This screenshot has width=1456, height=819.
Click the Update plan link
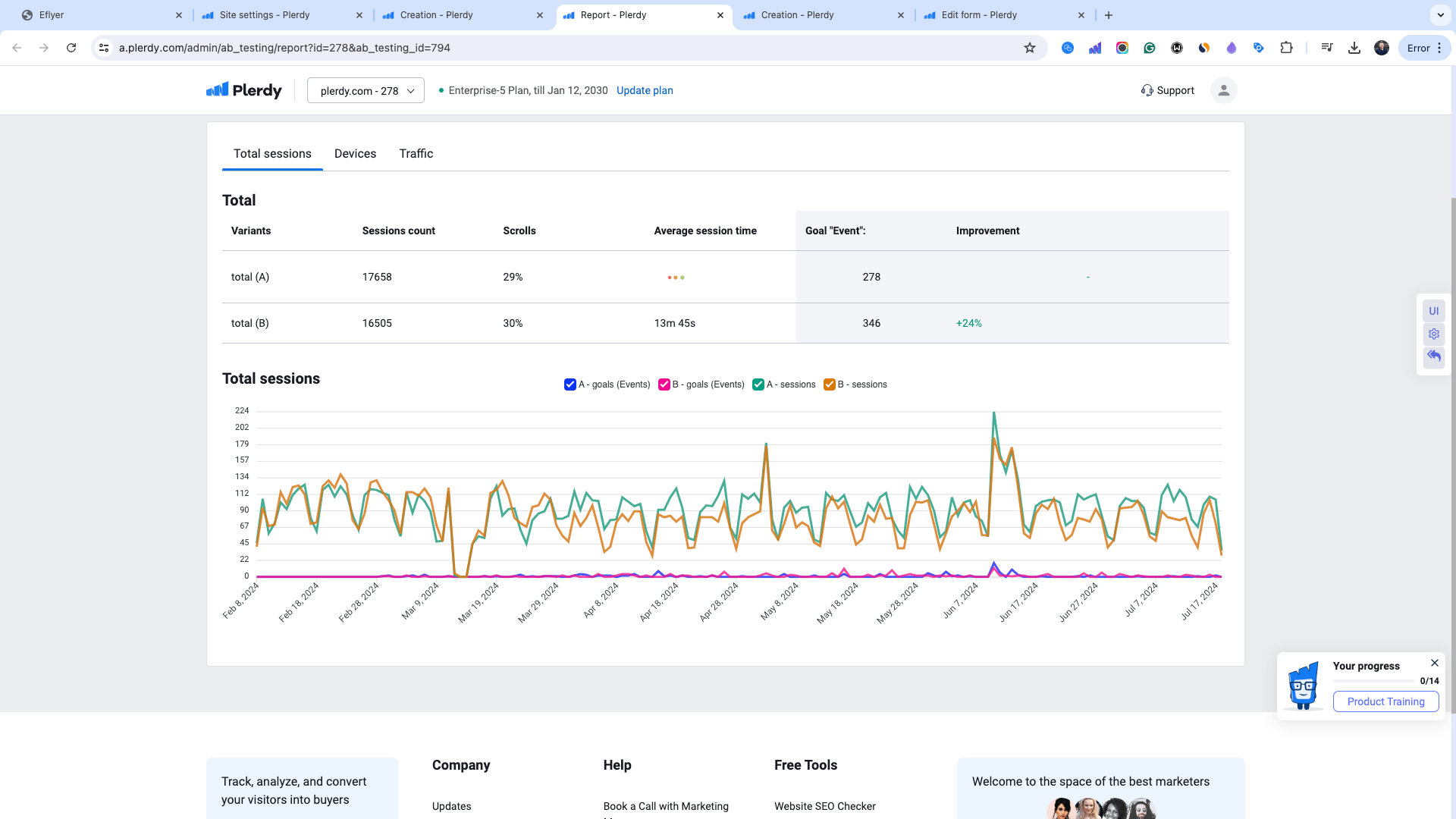[x=644, y=90]
